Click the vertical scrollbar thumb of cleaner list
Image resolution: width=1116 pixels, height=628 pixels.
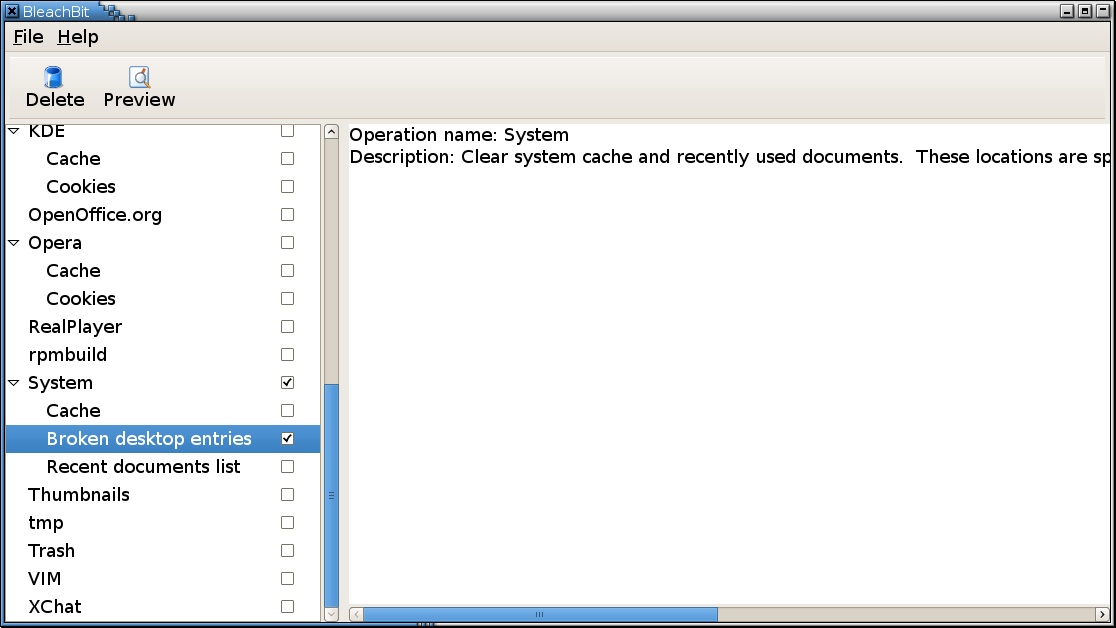[331, 494]
